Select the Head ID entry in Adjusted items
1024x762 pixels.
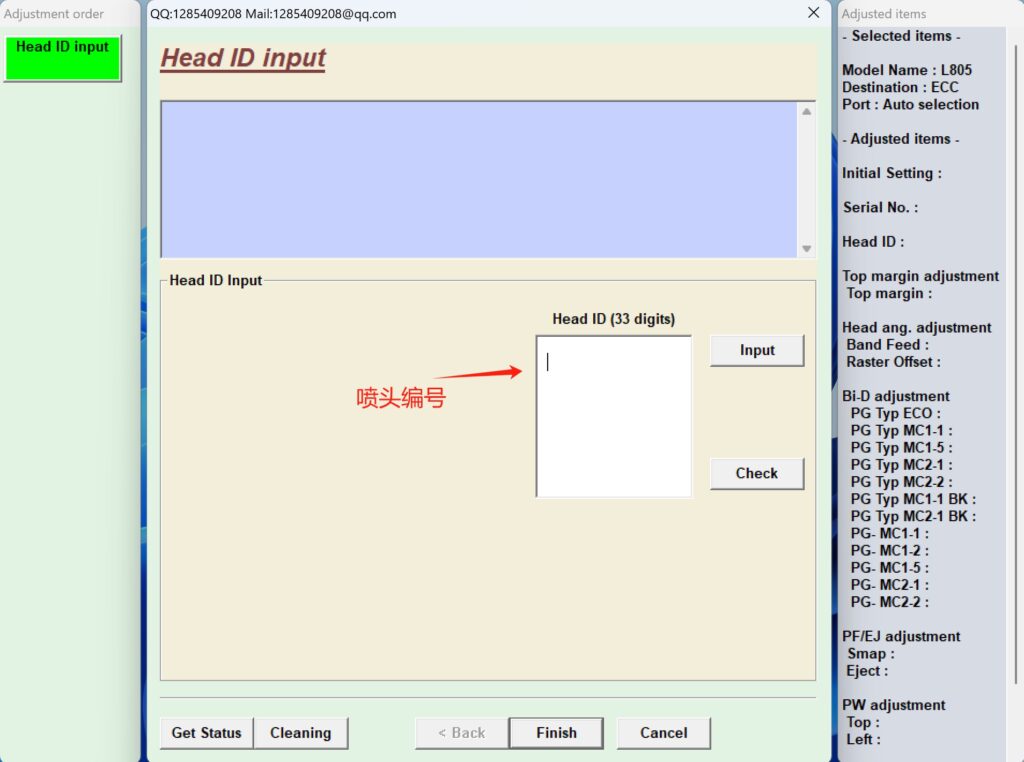(872, 242)
